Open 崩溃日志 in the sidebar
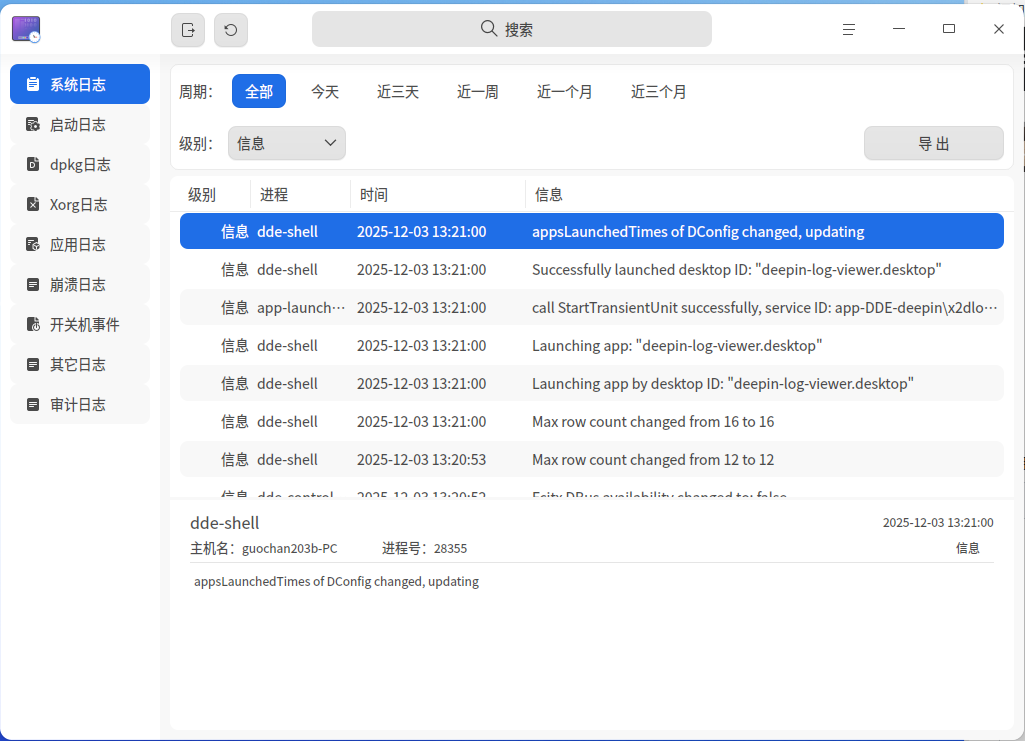The width and height of the screenshot is (1025, 741). 80,284
